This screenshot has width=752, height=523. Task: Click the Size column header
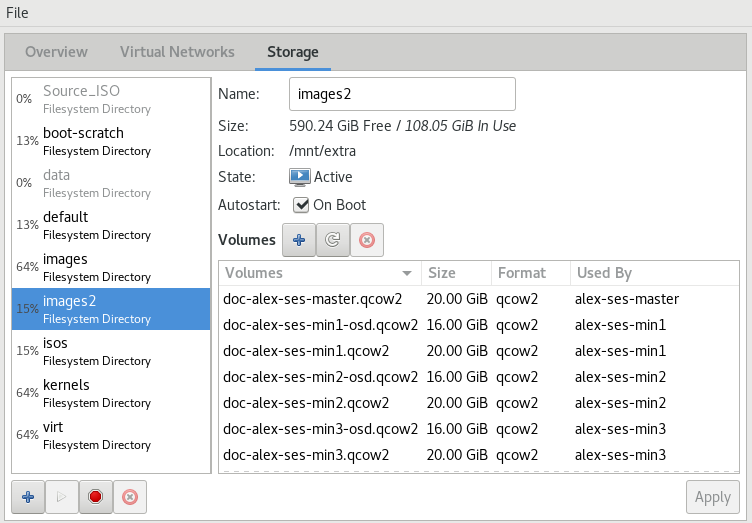[455, 273]
